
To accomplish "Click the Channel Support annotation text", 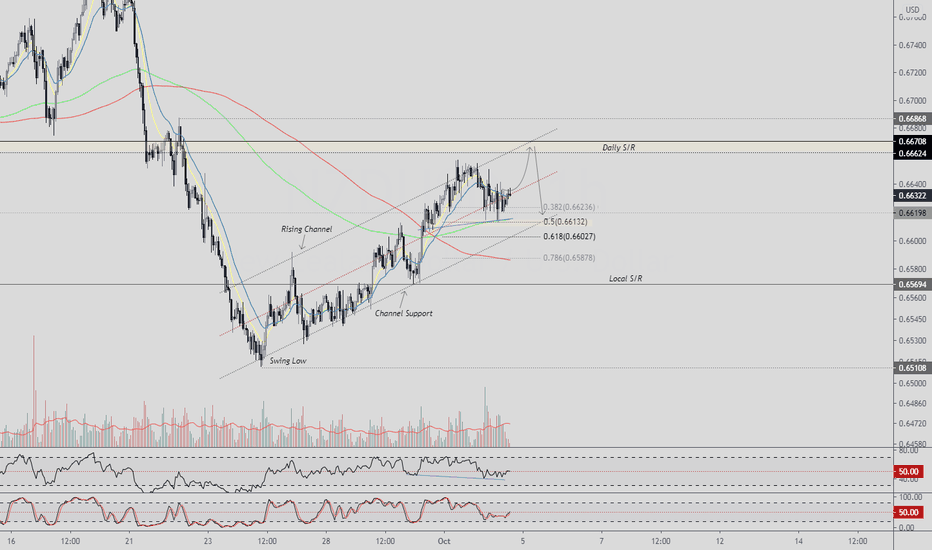I will (x=404, y=313).
